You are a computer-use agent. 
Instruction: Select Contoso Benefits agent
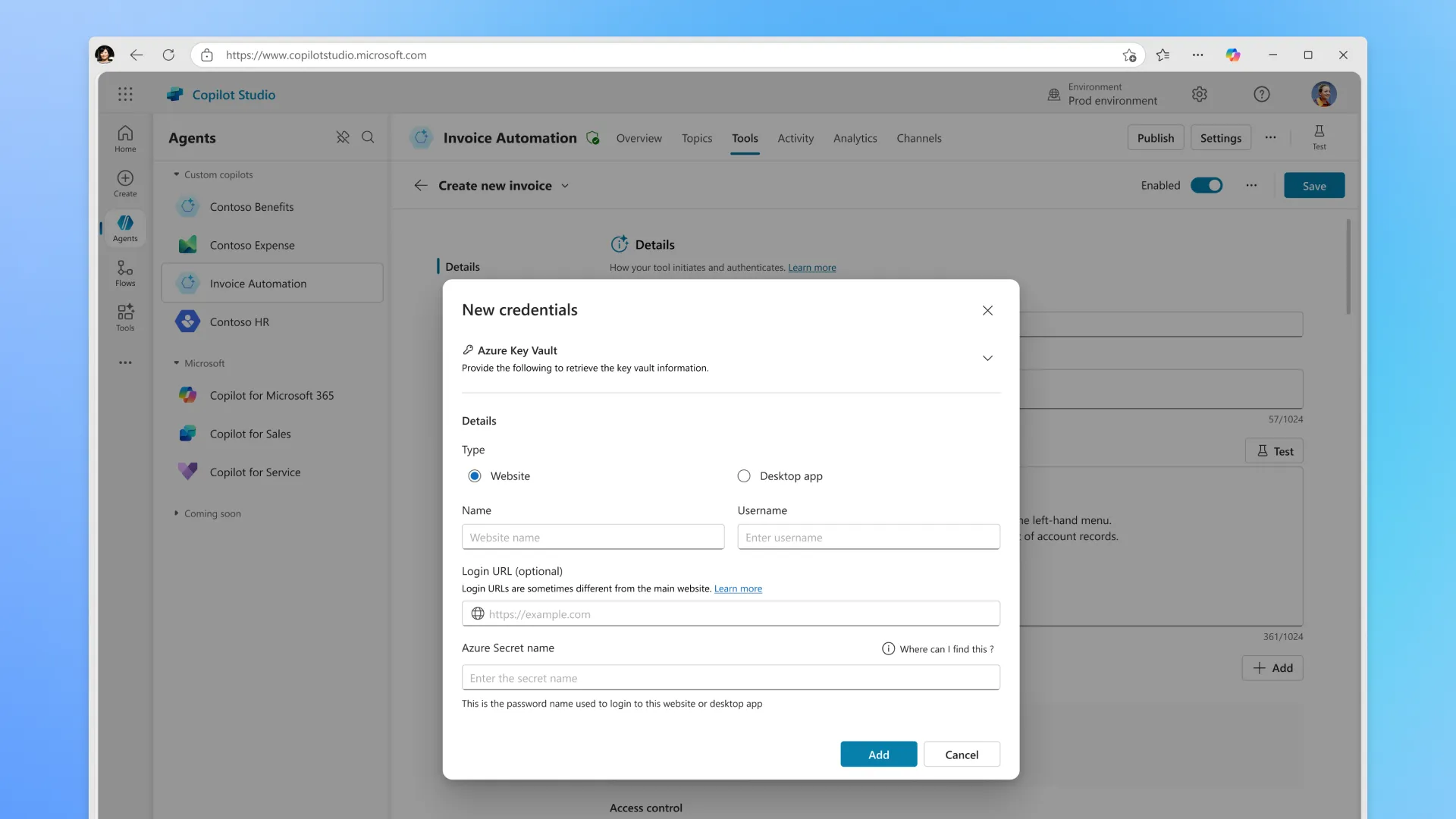(x=272, y=206)
